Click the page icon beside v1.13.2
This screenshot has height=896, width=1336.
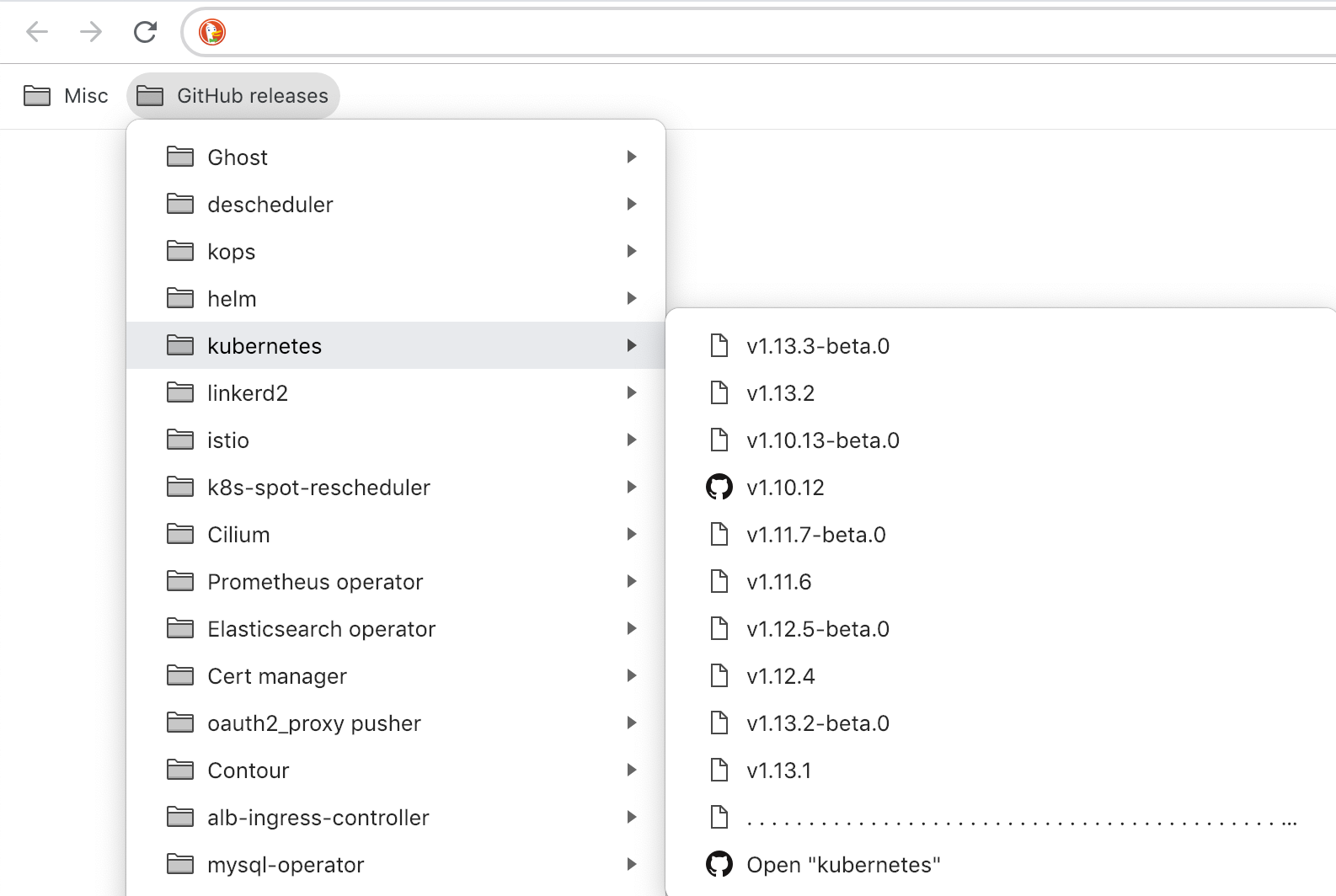click(x=719, y=392)
